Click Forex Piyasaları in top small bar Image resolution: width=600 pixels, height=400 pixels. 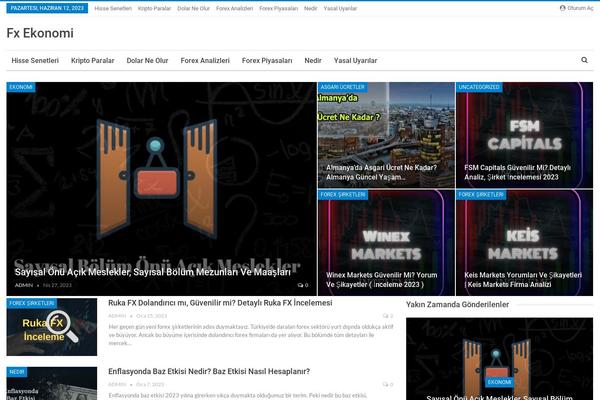(278, 8)
